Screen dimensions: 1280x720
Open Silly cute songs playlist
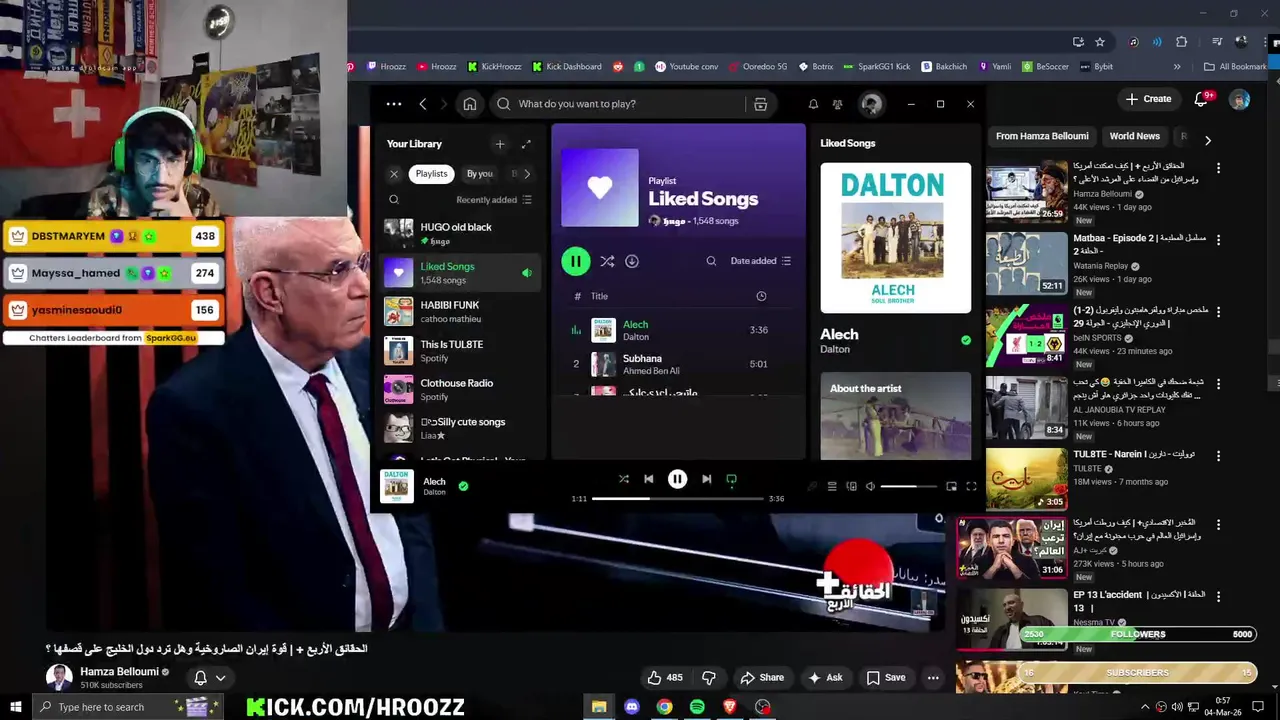point(460,428)
